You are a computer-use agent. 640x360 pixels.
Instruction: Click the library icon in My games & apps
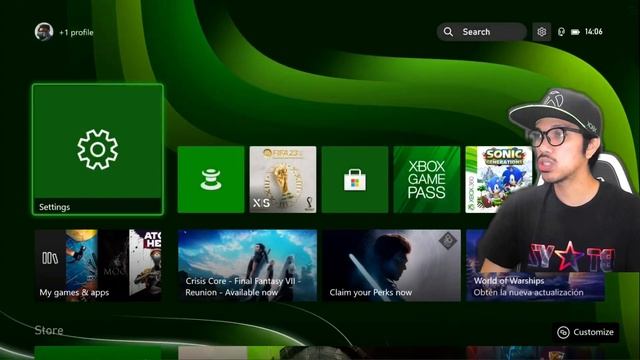pyautogui.click(x=50, y=258)
